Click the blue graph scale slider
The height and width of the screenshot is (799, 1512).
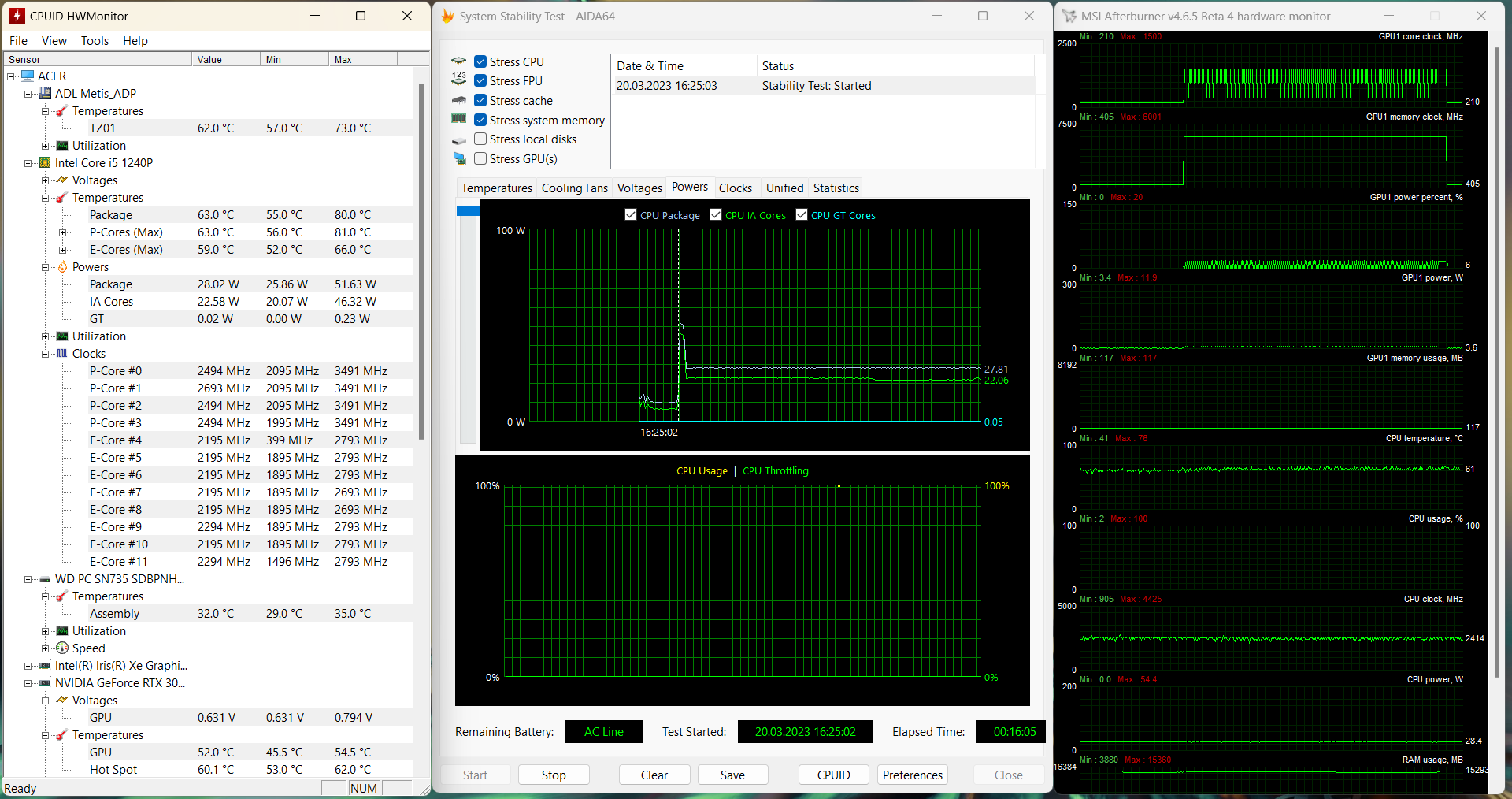point(468,211)
